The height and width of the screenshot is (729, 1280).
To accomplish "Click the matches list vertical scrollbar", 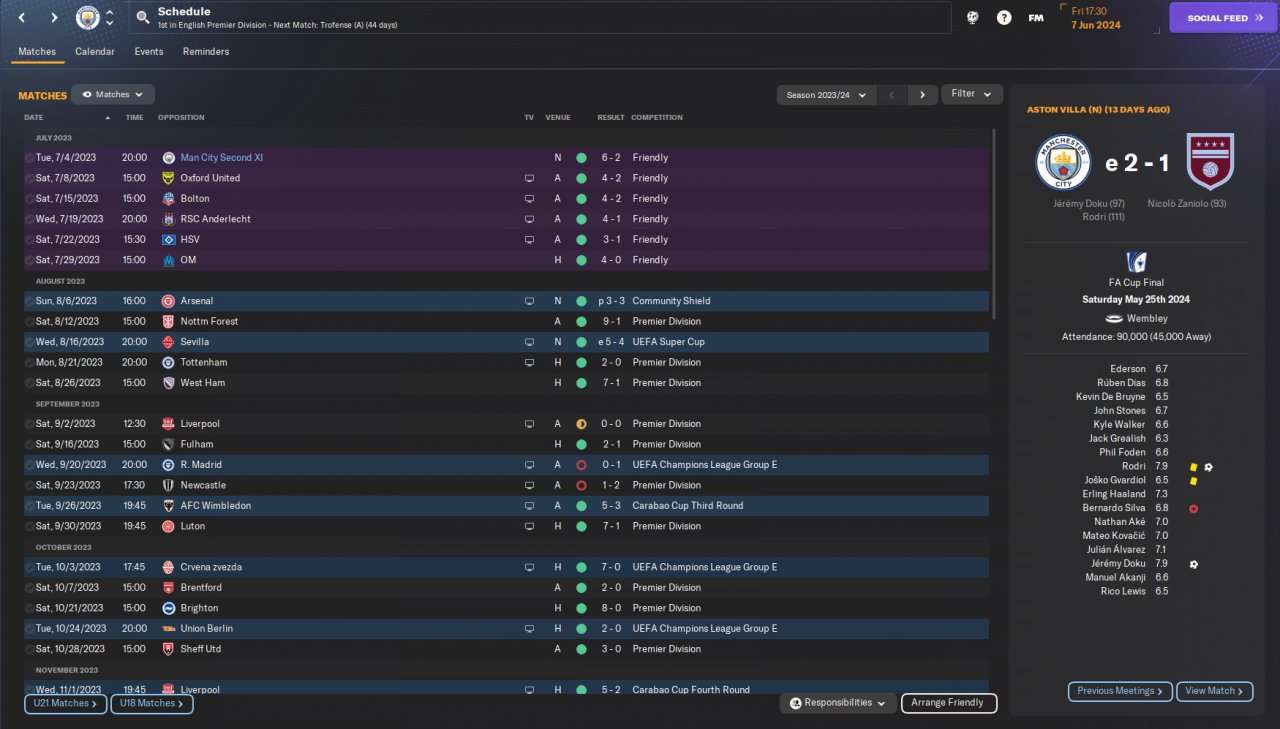I will pyautogui.click(x=994, y=225).
